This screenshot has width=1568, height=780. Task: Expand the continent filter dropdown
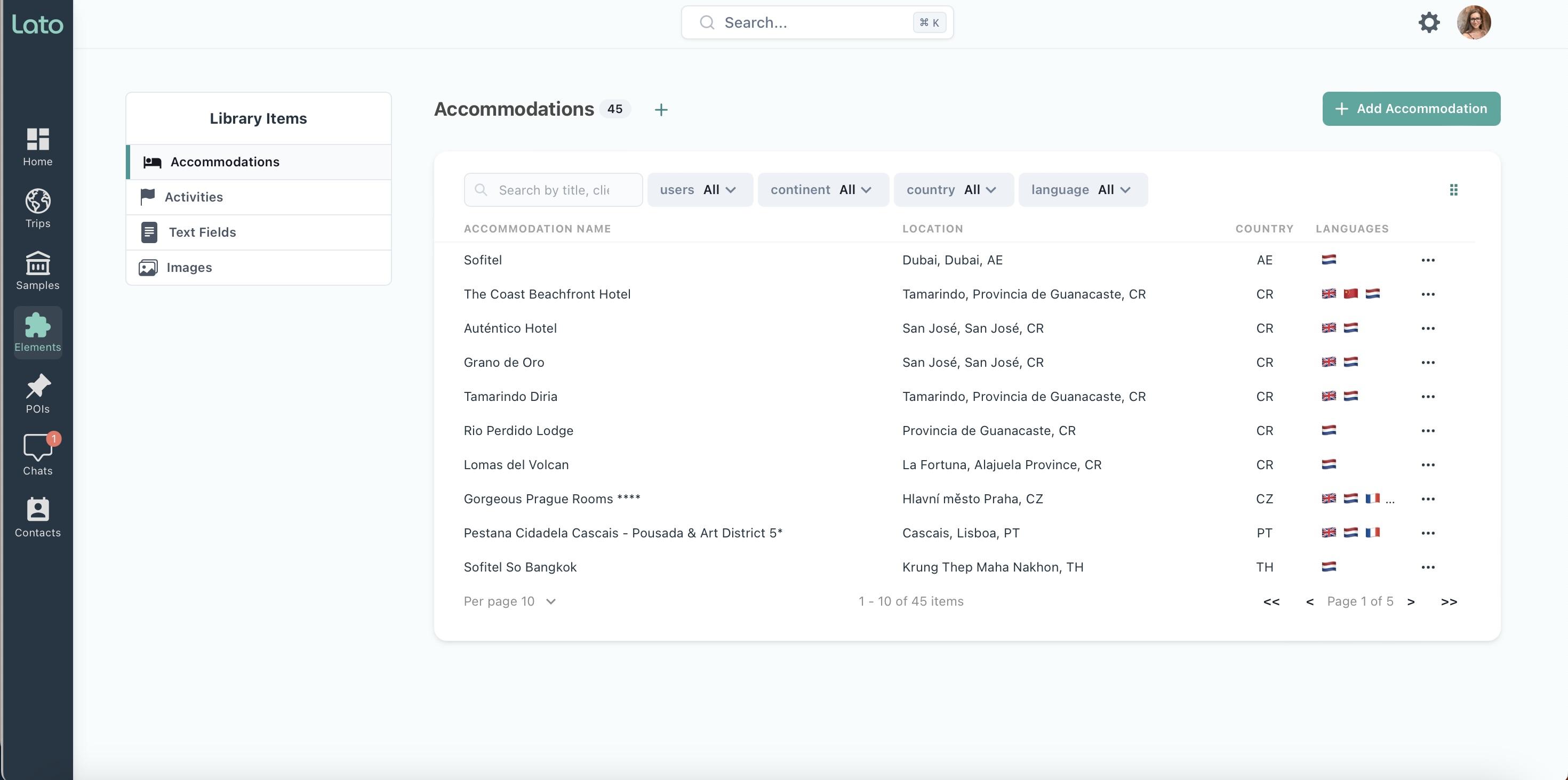coord(822,190)
